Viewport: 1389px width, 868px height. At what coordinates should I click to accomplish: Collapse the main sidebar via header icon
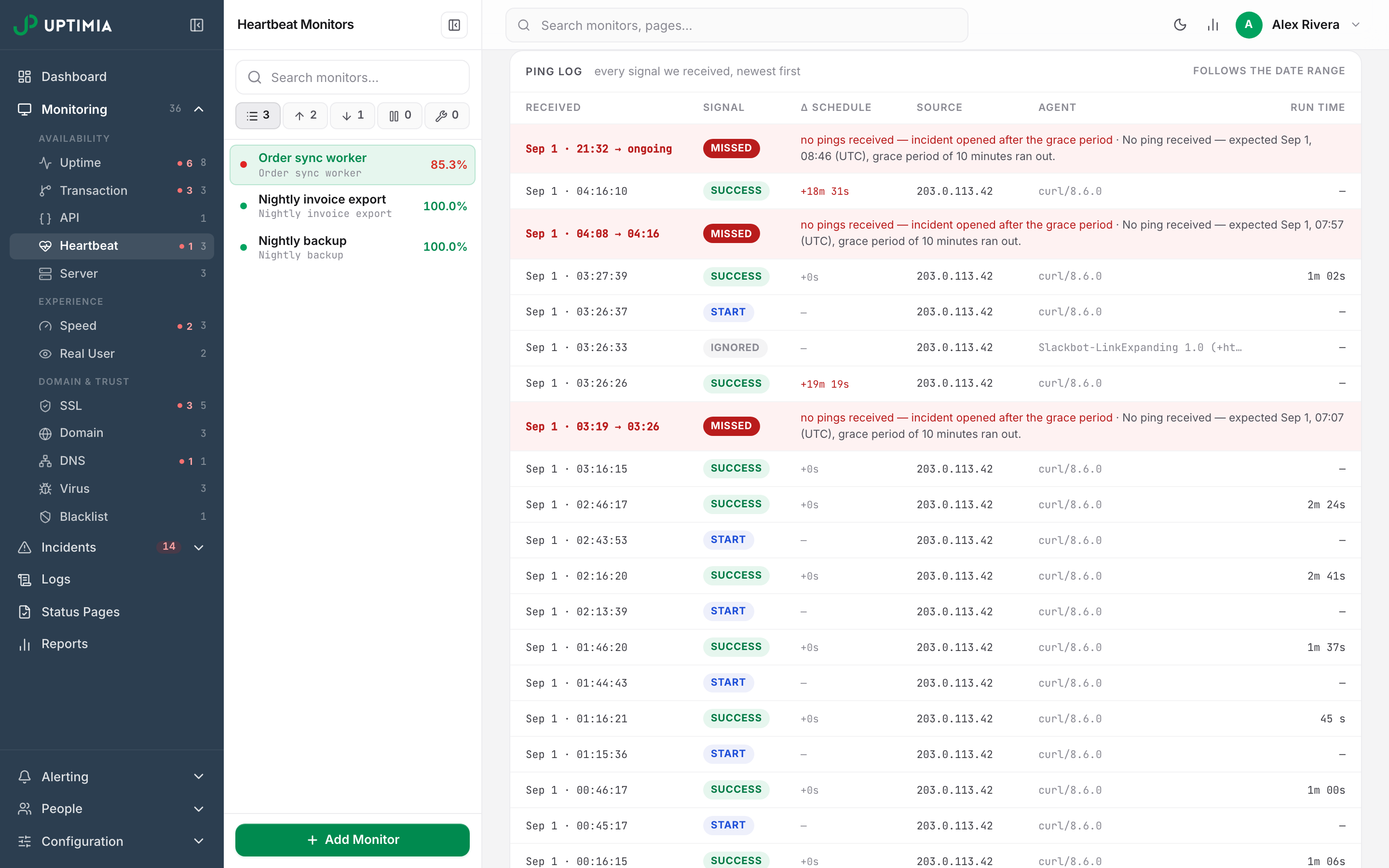196,25
